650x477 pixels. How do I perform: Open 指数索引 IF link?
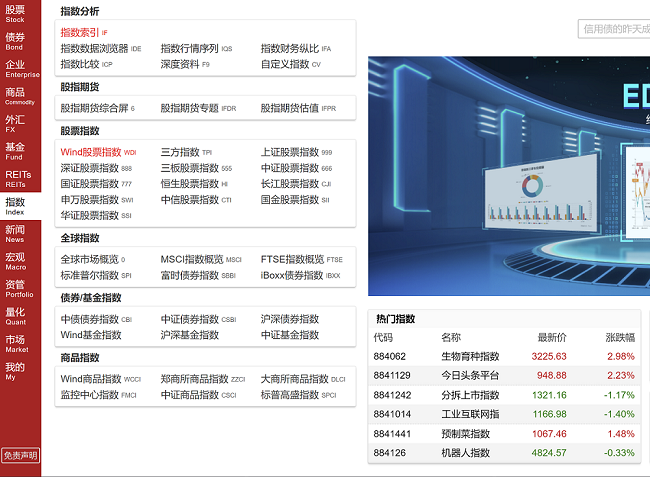tap(84, 32)
